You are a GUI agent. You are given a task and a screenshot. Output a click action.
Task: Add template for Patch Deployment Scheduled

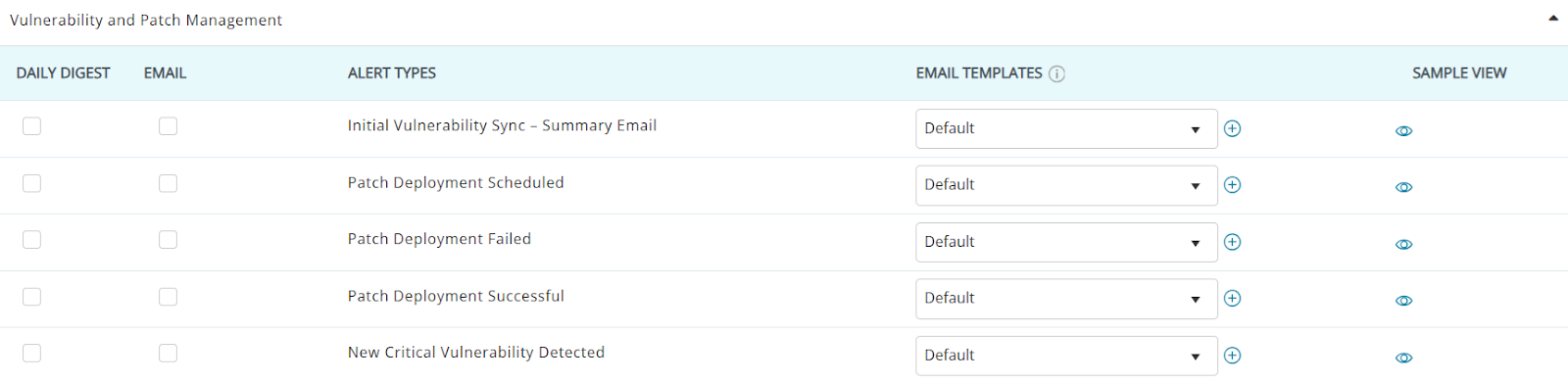(x=1233, y=185)
